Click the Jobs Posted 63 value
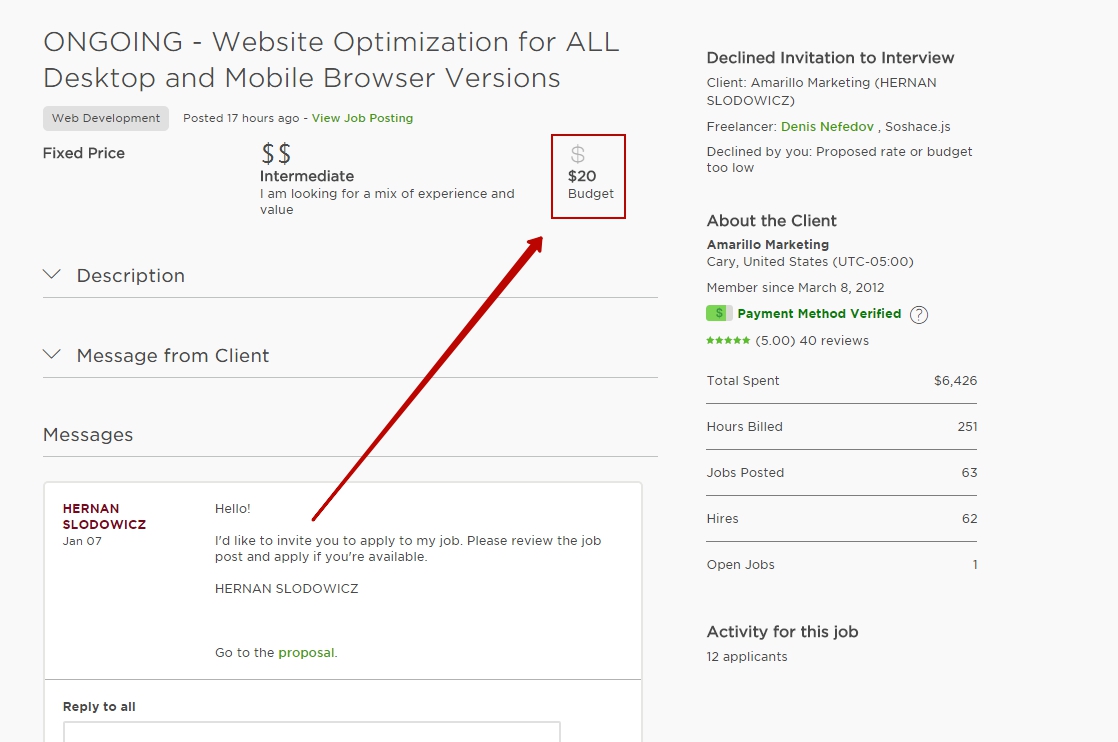The image size is (1118, 742). (969, 473)
